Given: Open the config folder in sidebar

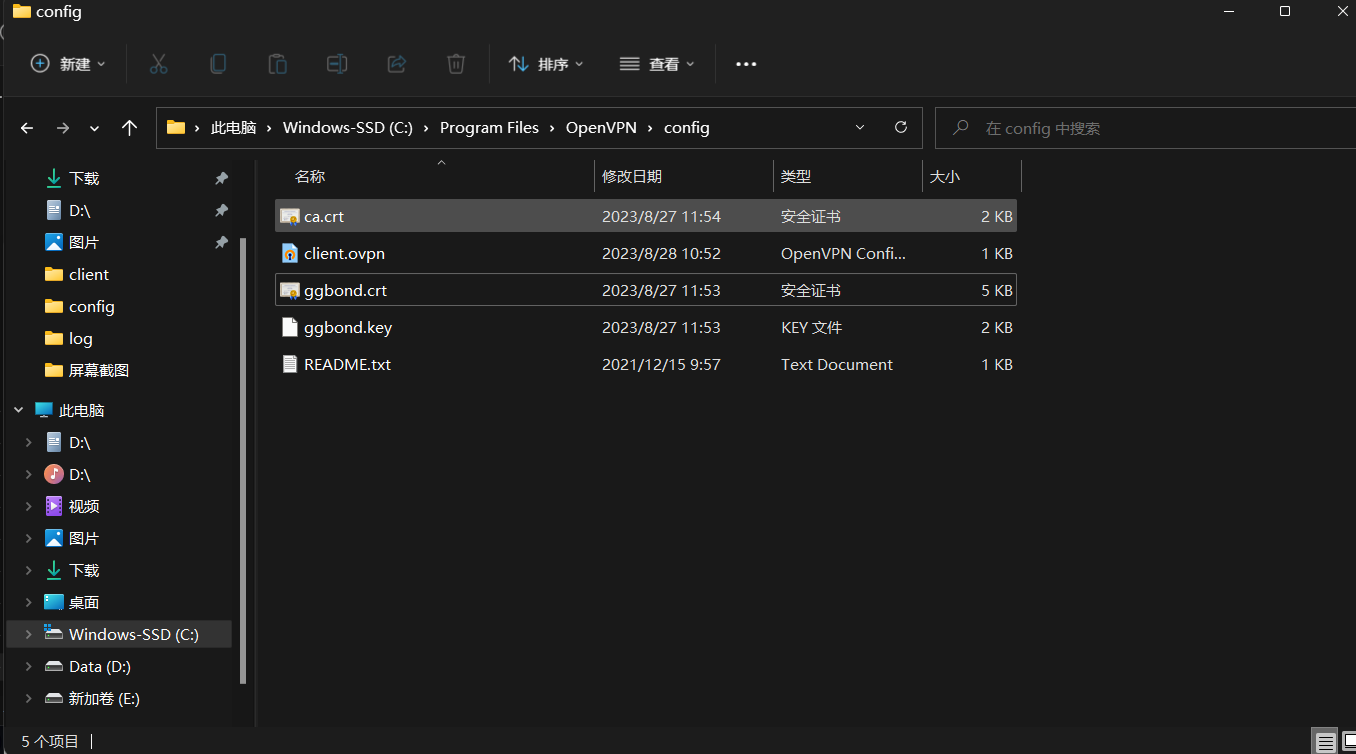Looking at the screenshot, I should pyautogui.click(x=91, y=306).
